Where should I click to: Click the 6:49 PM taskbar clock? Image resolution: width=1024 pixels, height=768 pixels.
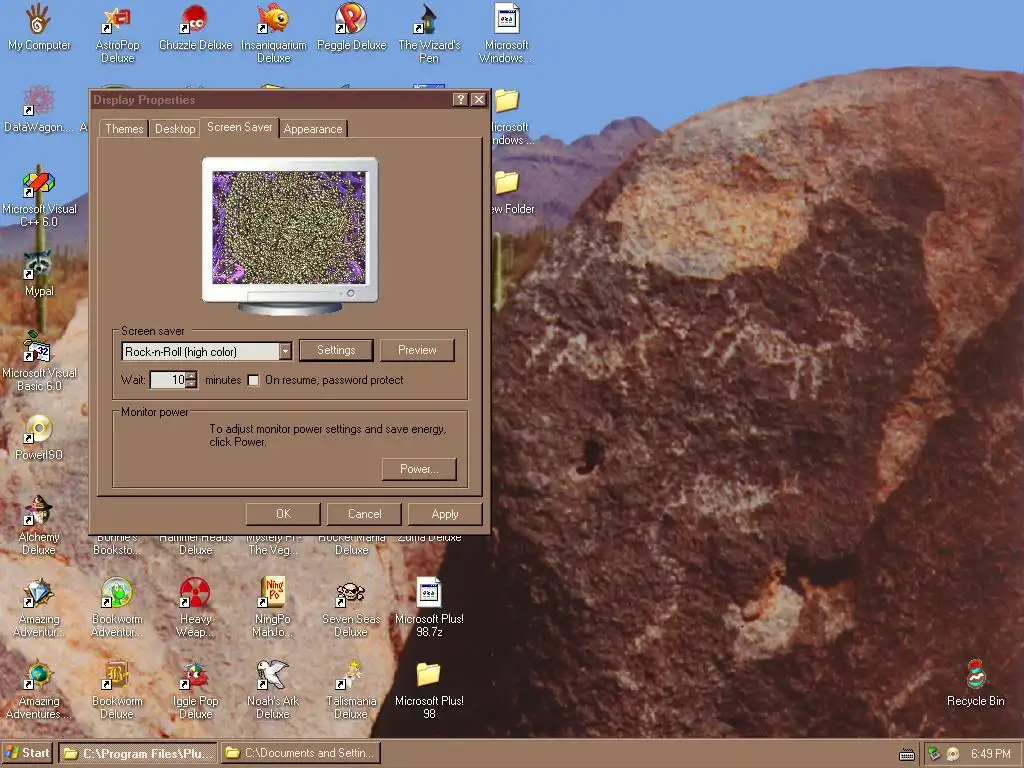pyautogui.click(x=991, y=754)
